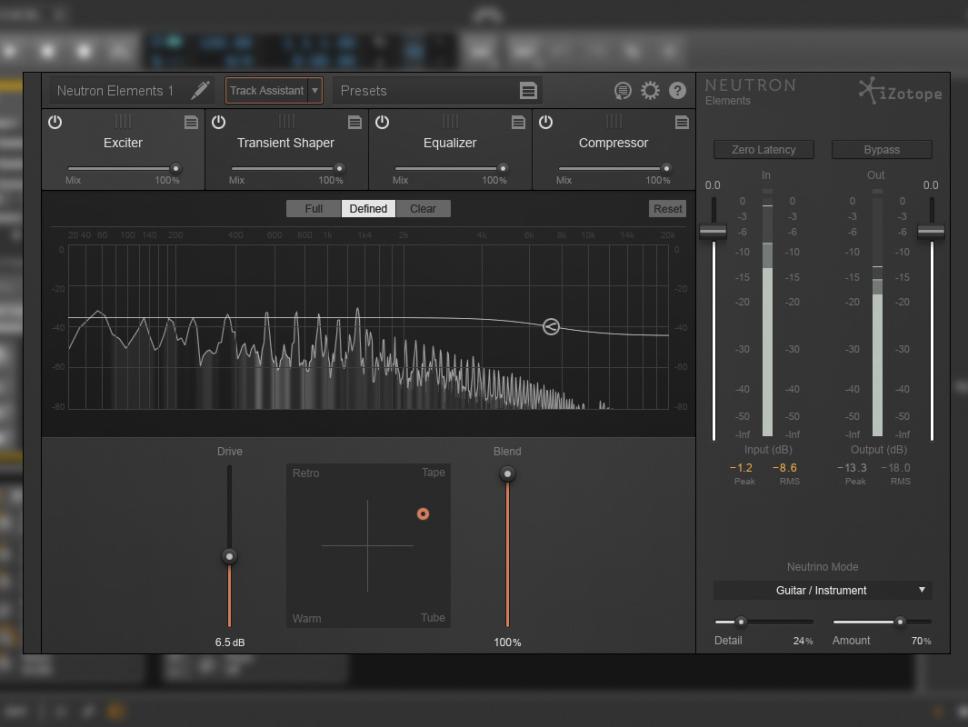The width and height of the screenshot is (968, 727).
Task: Open the Equalizer module preset menu icon
Action: coord(518,122)
